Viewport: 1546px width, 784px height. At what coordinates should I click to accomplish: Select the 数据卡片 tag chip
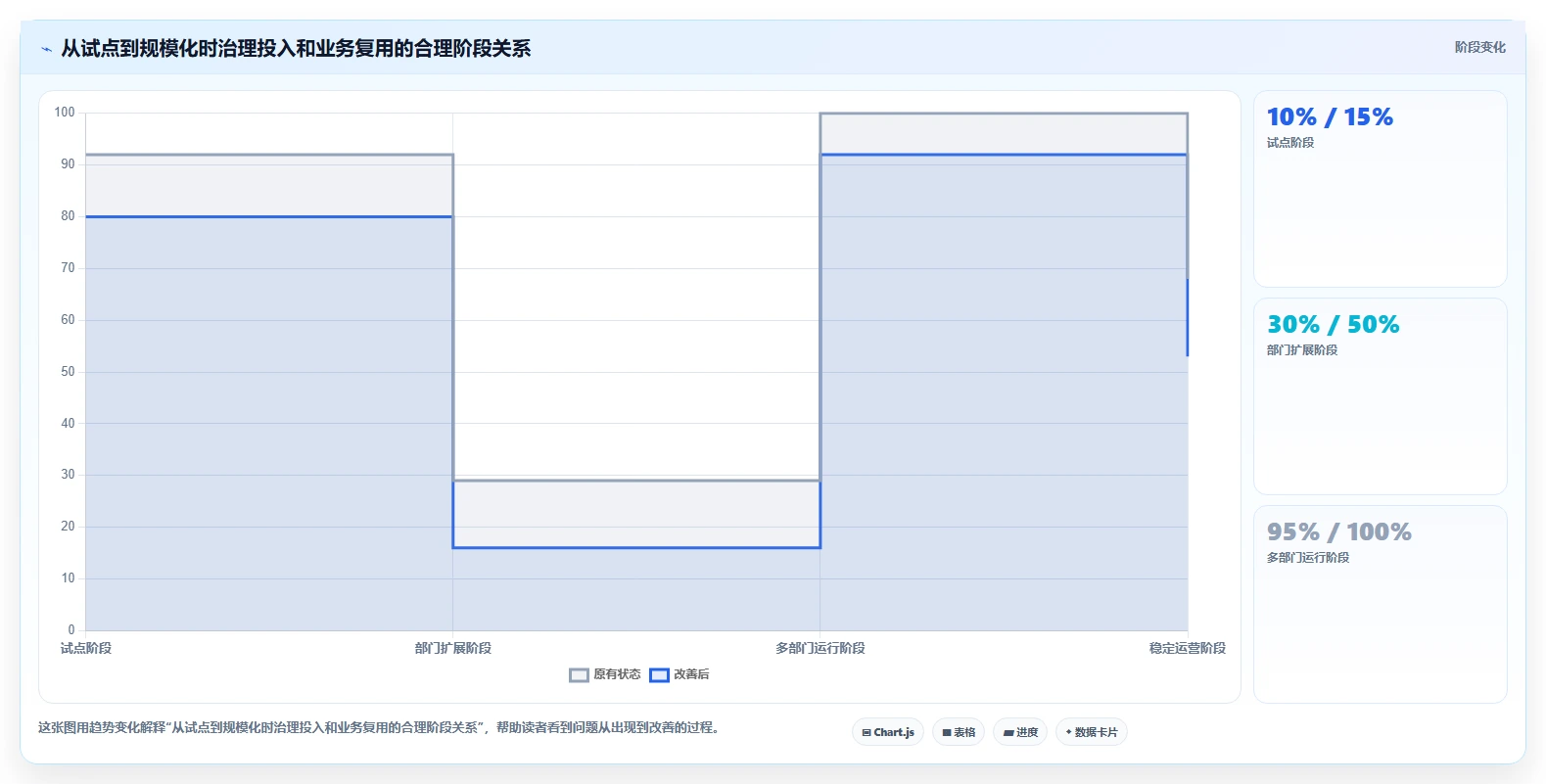pyautogui.click(x=1092, y=732)
